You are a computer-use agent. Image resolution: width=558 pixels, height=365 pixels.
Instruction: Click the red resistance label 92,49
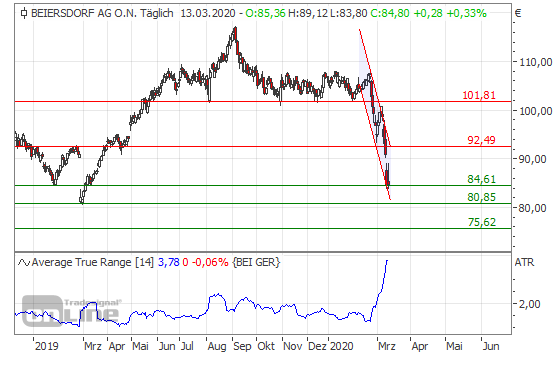(x=481, y=140)
